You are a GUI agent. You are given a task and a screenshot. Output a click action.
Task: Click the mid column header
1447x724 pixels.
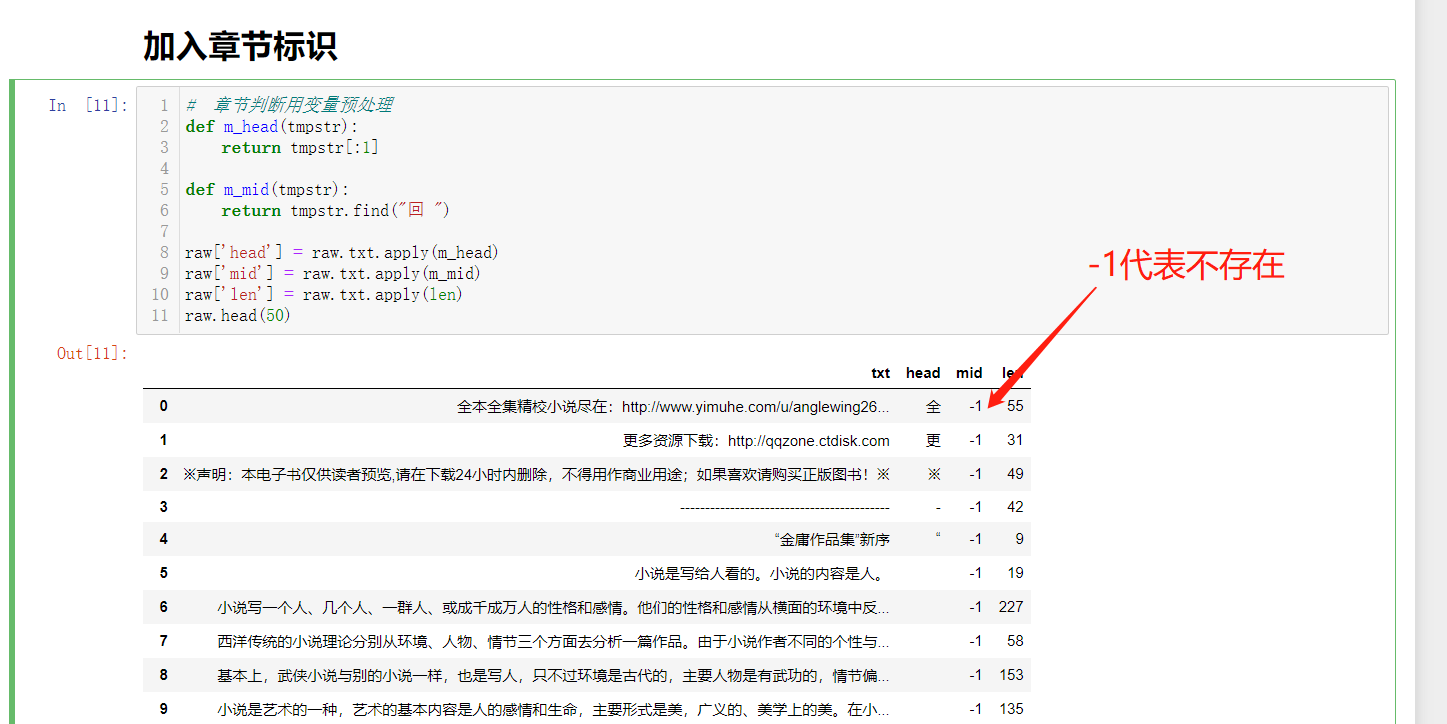click(969, 373)
